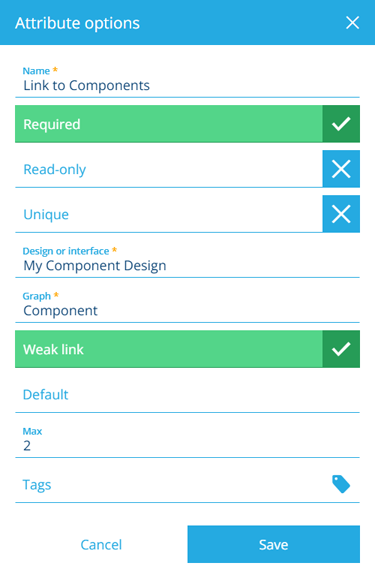Viewport: 375px width, 578px height.
Task: Edit the Name field Link to Components
Action: pos(187,80)
